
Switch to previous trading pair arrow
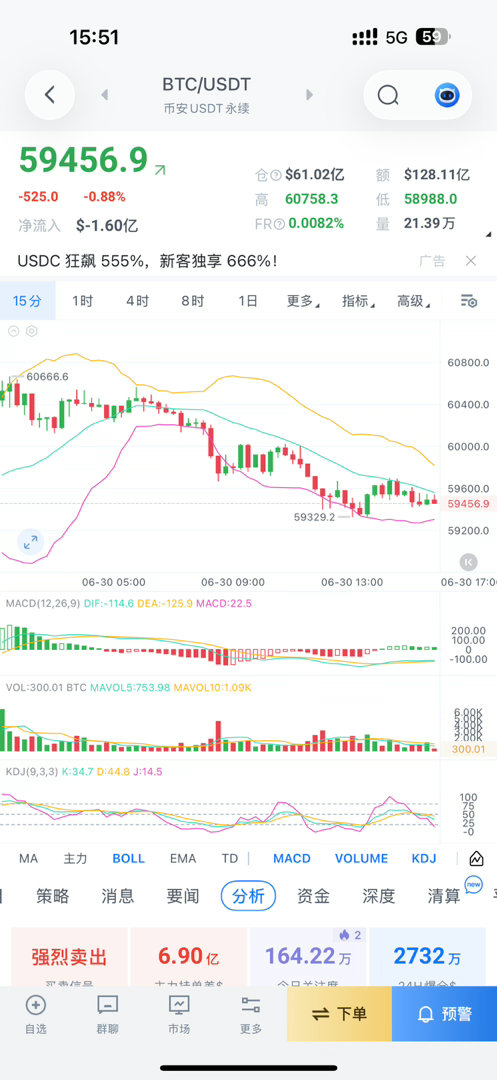tap(105, 95)
